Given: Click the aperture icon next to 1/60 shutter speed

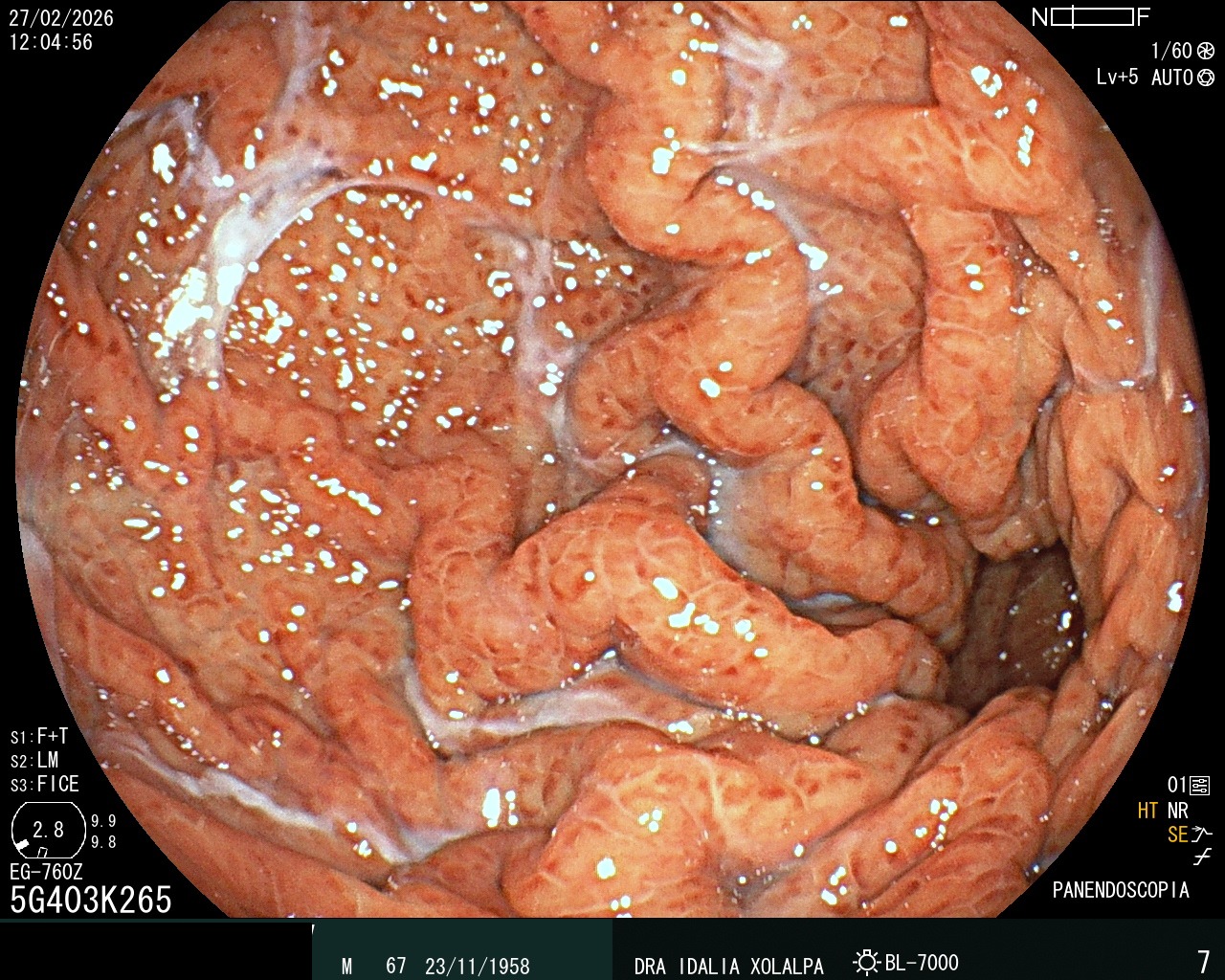Looking at the screenshot, I should 1206,49.
